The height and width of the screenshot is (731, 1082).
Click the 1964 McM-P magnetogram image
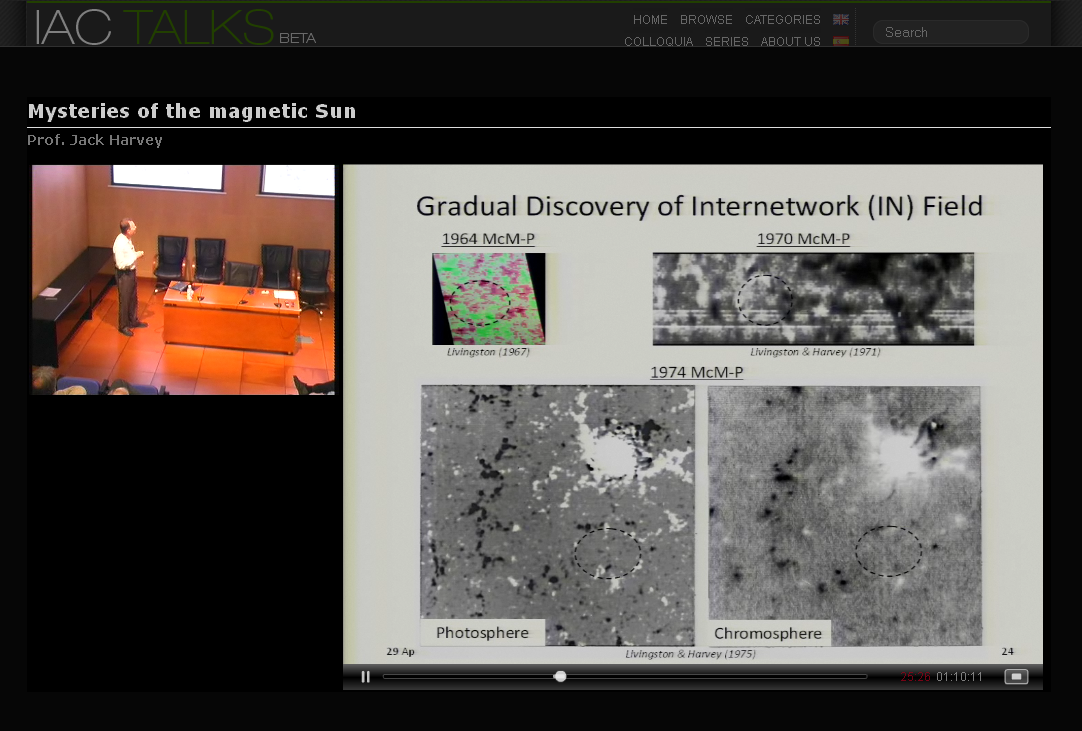pyautogui.click(x=489, y=298)
